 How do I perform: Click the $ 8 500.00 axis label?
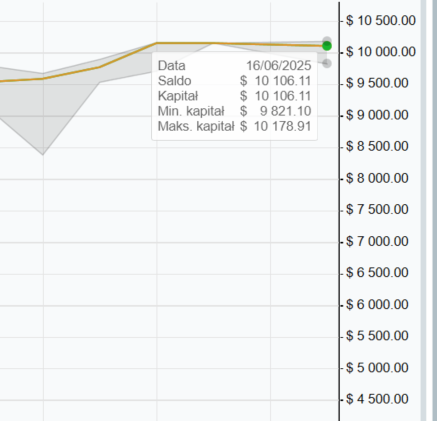377,147
